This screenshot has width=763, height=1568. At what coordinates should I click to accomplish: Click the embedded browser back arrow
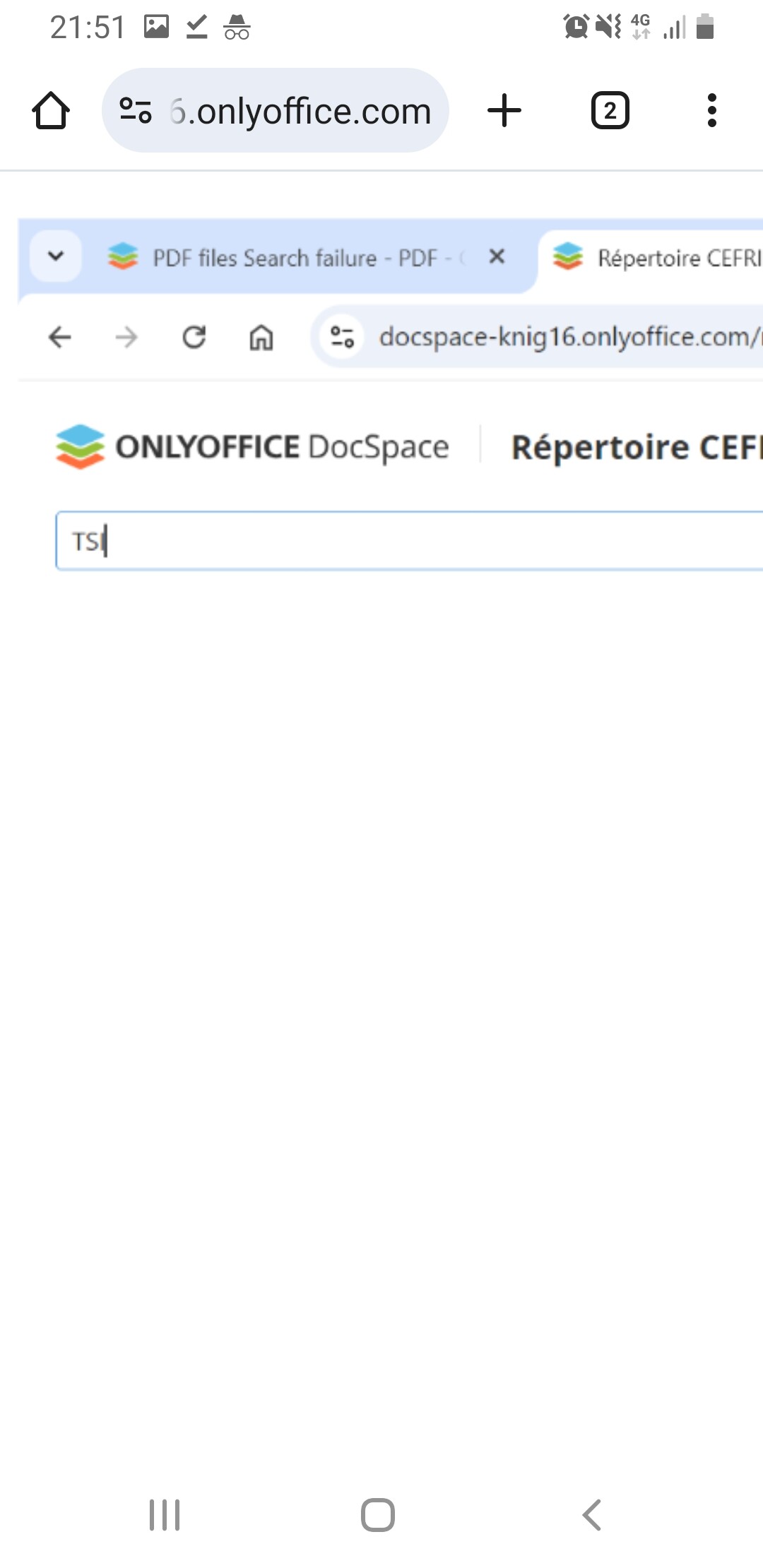(x=60, y=337)
